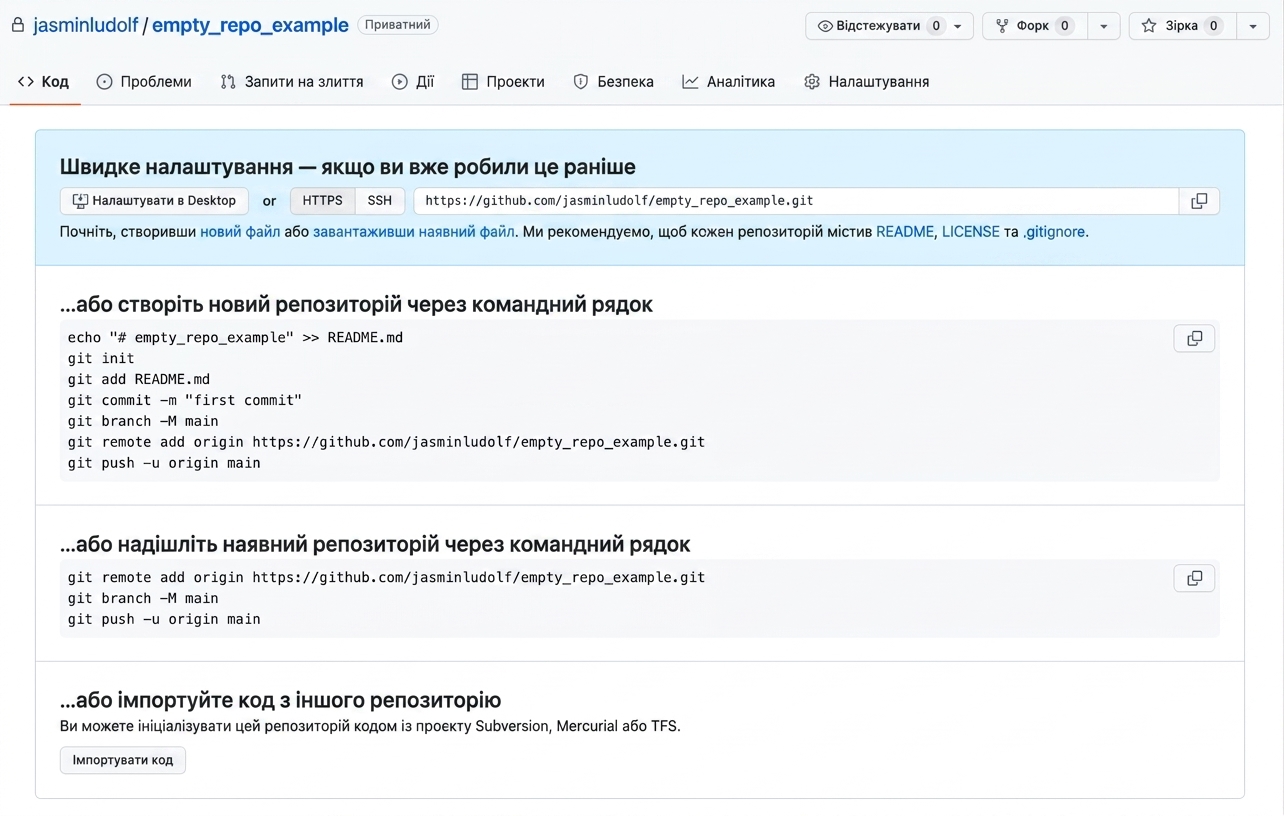Open the jasminludolf profile link
Viewport: 1284px width, 816px height.
tap(85, 25)
